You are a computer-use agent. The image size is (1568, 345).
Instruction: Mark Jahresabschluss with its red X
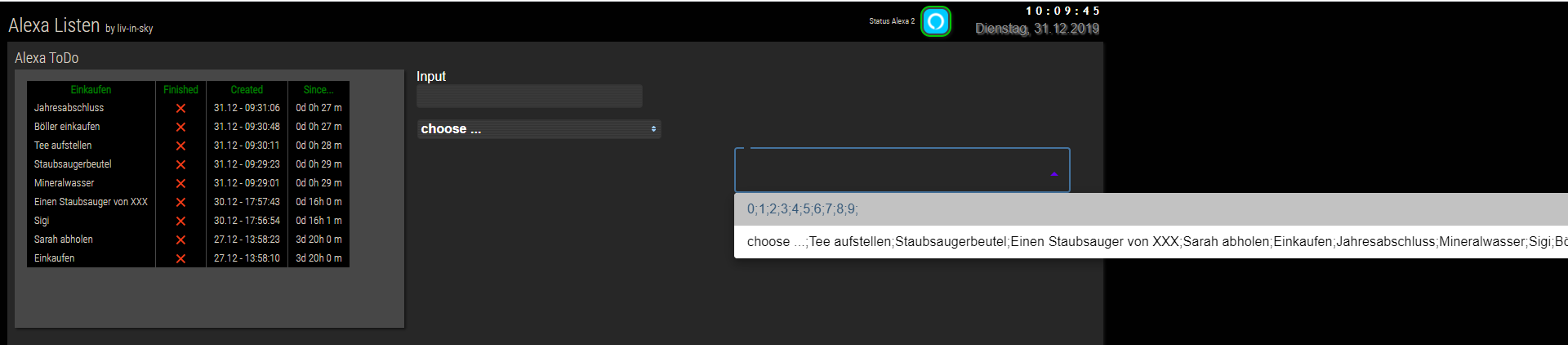coord(180,108)
